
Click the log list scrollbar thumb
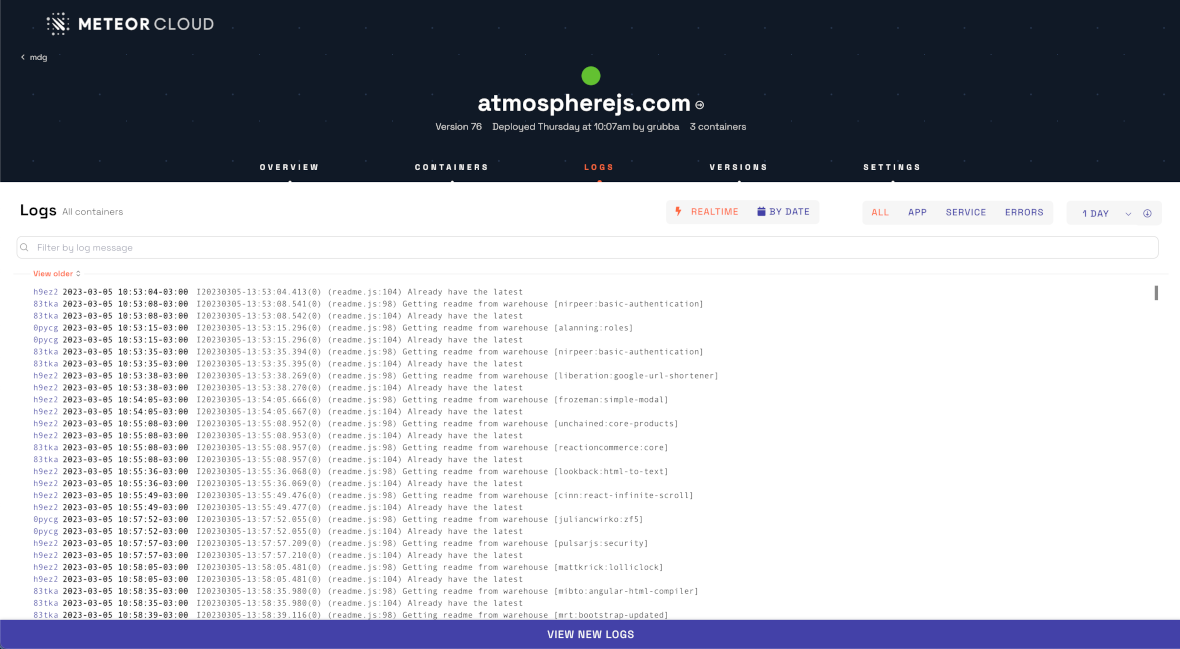[x=1156, y=293]
